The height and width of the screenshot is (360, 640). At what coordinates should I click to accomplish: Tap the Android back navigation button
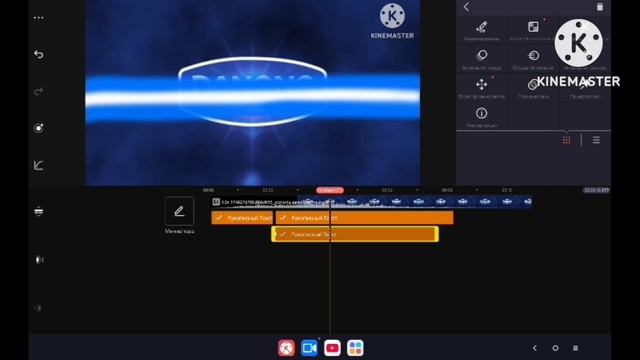point(535,348)
